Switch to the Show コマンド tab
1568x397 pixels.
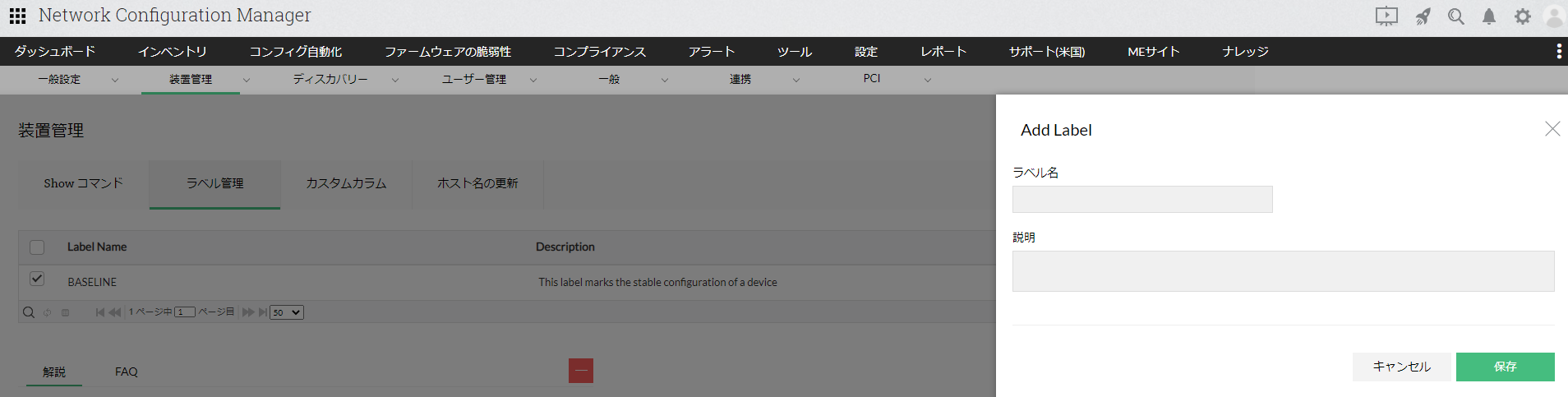coord(84,184)
